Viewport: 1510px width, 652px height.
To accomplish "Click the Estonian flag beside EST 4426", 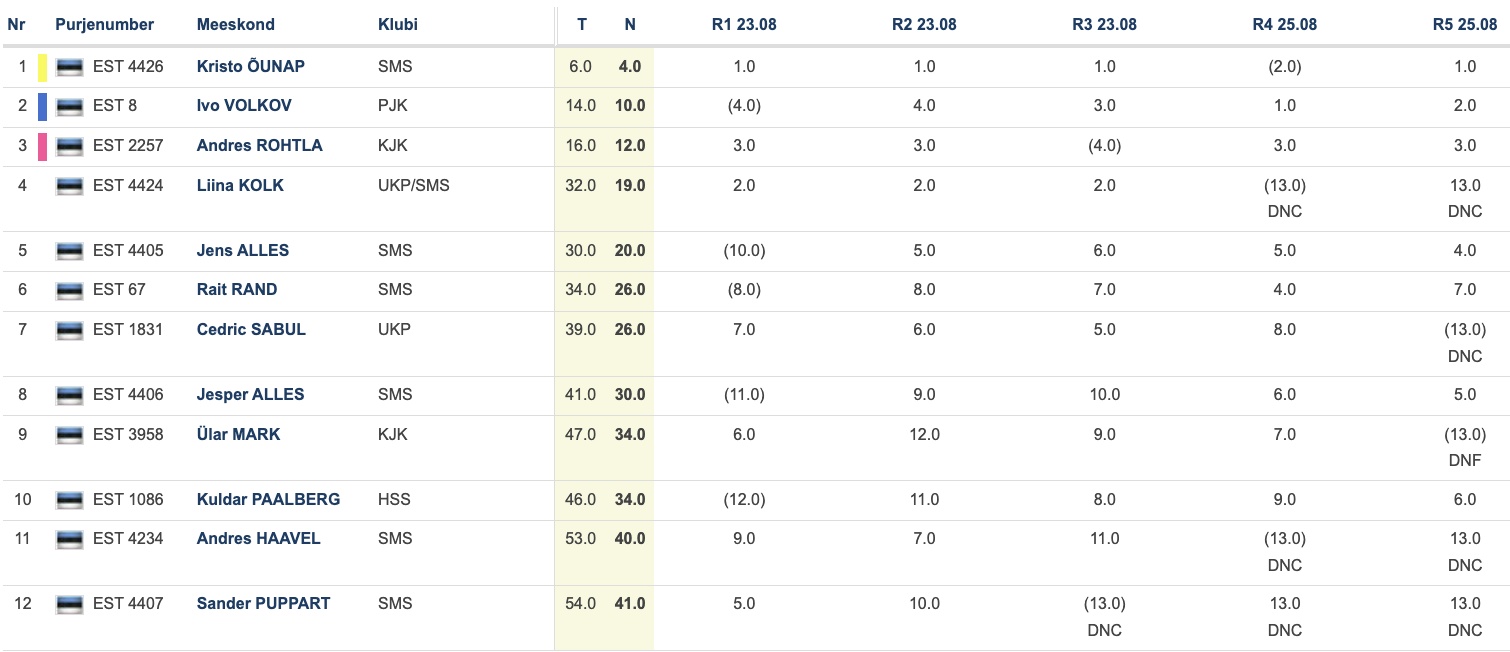I will coord(69,67).
